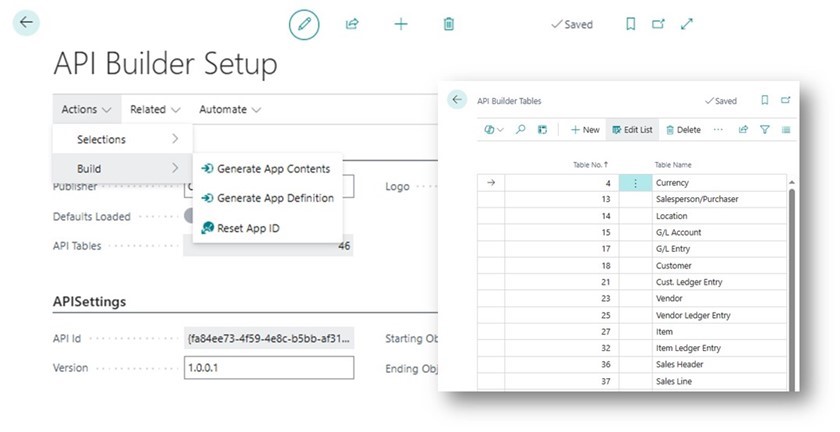Click New in Tables toolbar

(x=585, y=130)
